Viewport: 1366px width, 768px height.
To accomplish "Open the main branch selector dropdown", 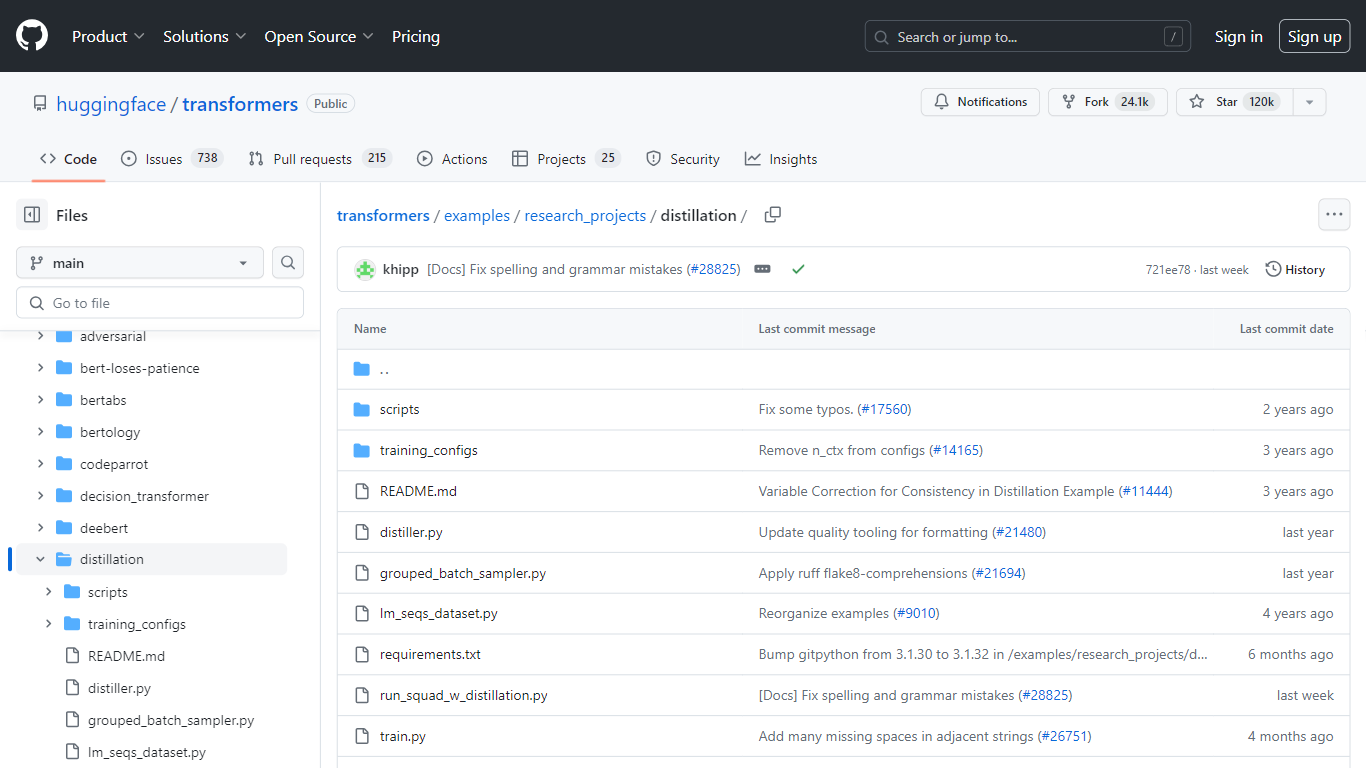I will click(140, 263).
